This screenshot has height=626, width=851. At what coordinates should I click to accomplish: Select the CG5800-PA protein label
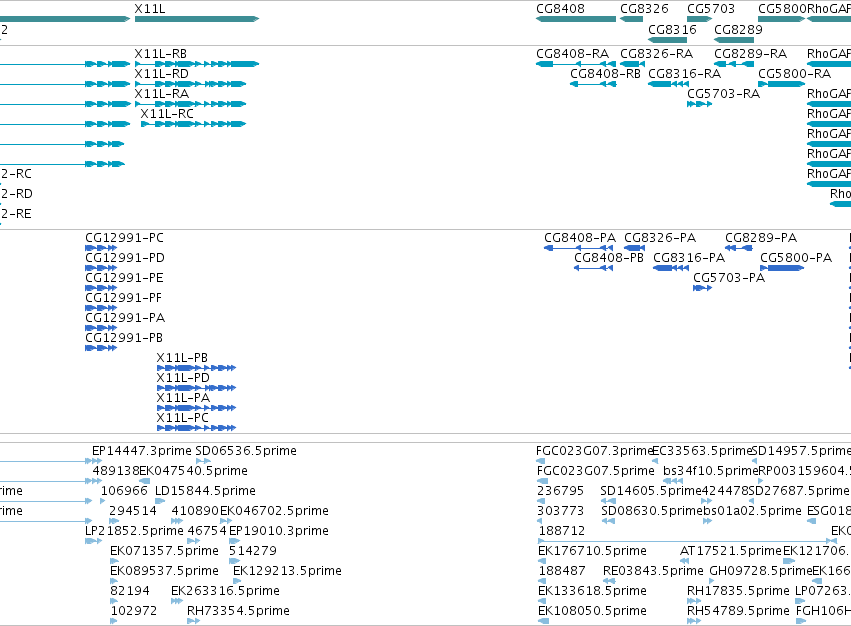coord(796,258)
